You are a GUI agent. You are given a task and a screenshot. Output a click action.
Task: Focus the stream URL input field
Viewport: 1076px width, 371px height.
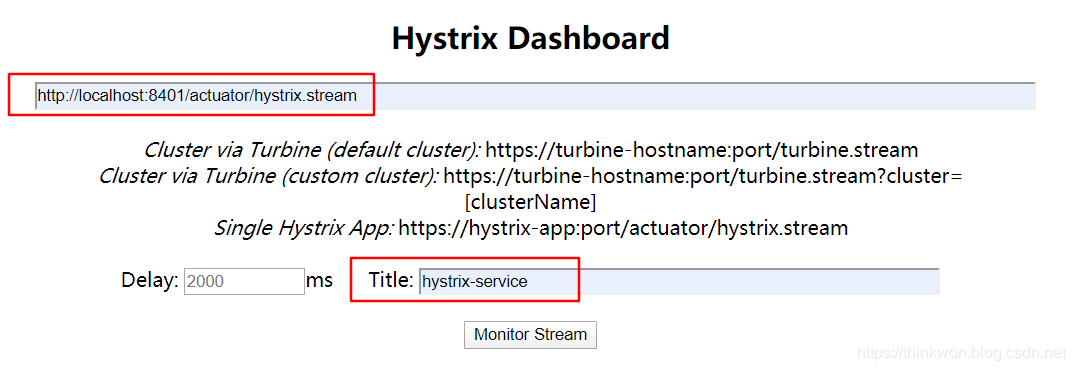535,96
